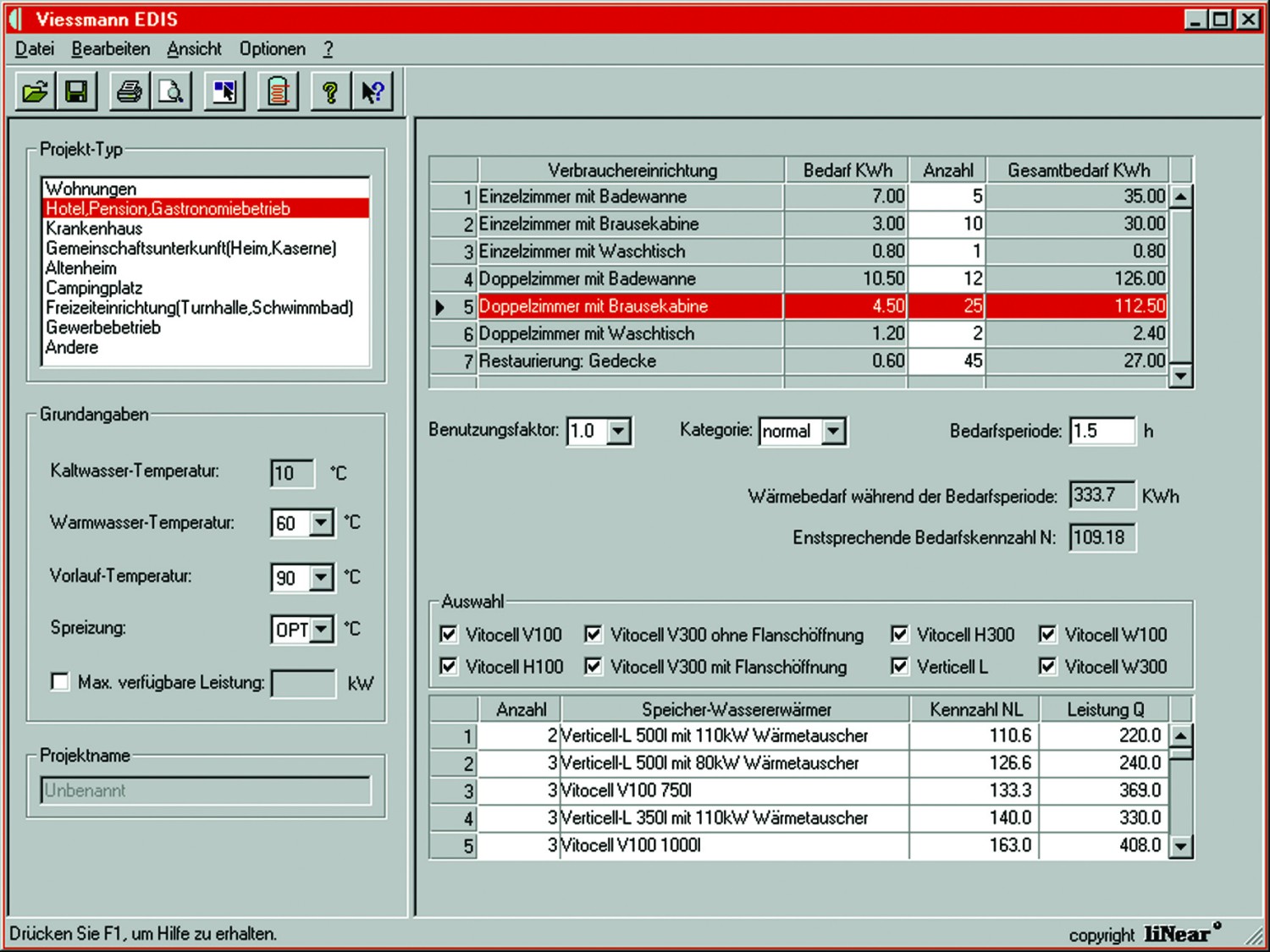Open the Vorlauf-Temperatur dropdown

click(x=321, y=578)
